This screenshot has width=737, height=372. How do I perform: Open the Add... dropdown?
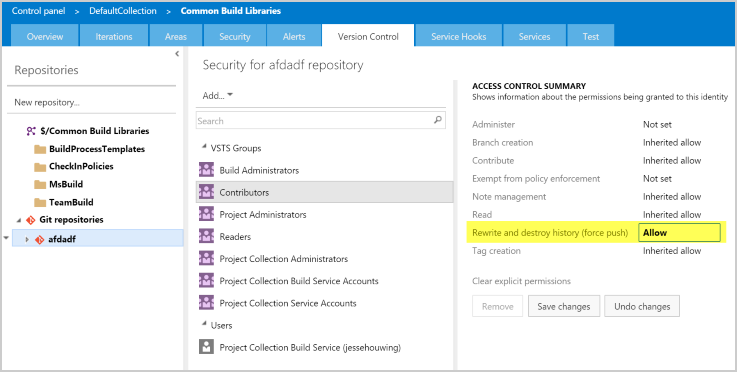pos(218,95)
